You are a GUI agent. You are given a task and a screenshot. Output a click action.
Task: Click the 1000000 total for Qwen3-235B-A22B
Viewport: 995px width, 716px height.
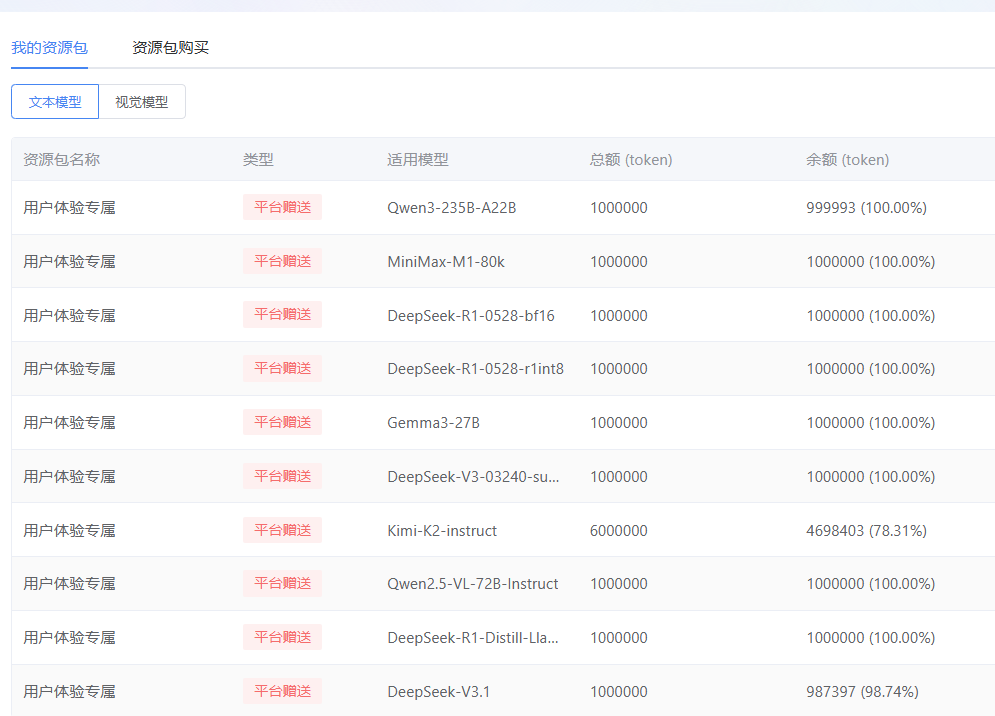(x=619, y=208)
